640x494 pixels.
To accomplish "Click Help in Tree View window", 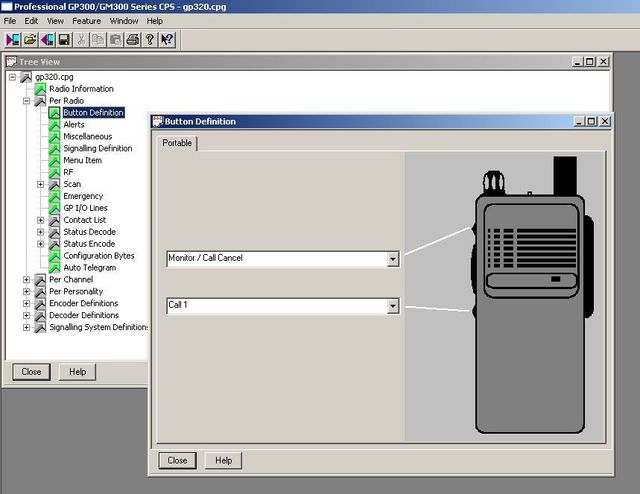I will tap(78, 372).
